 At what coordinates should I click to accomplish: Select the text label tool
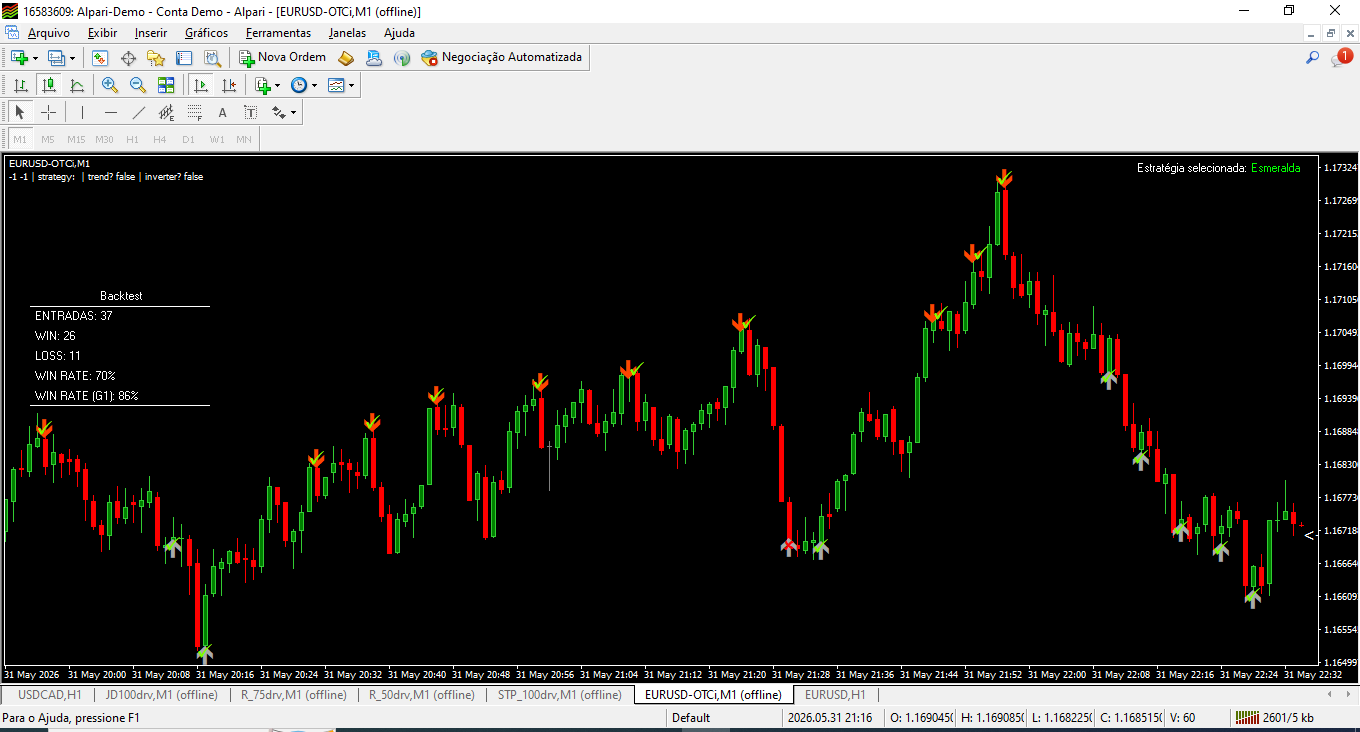pyautogui.click(x=251, y=113)
